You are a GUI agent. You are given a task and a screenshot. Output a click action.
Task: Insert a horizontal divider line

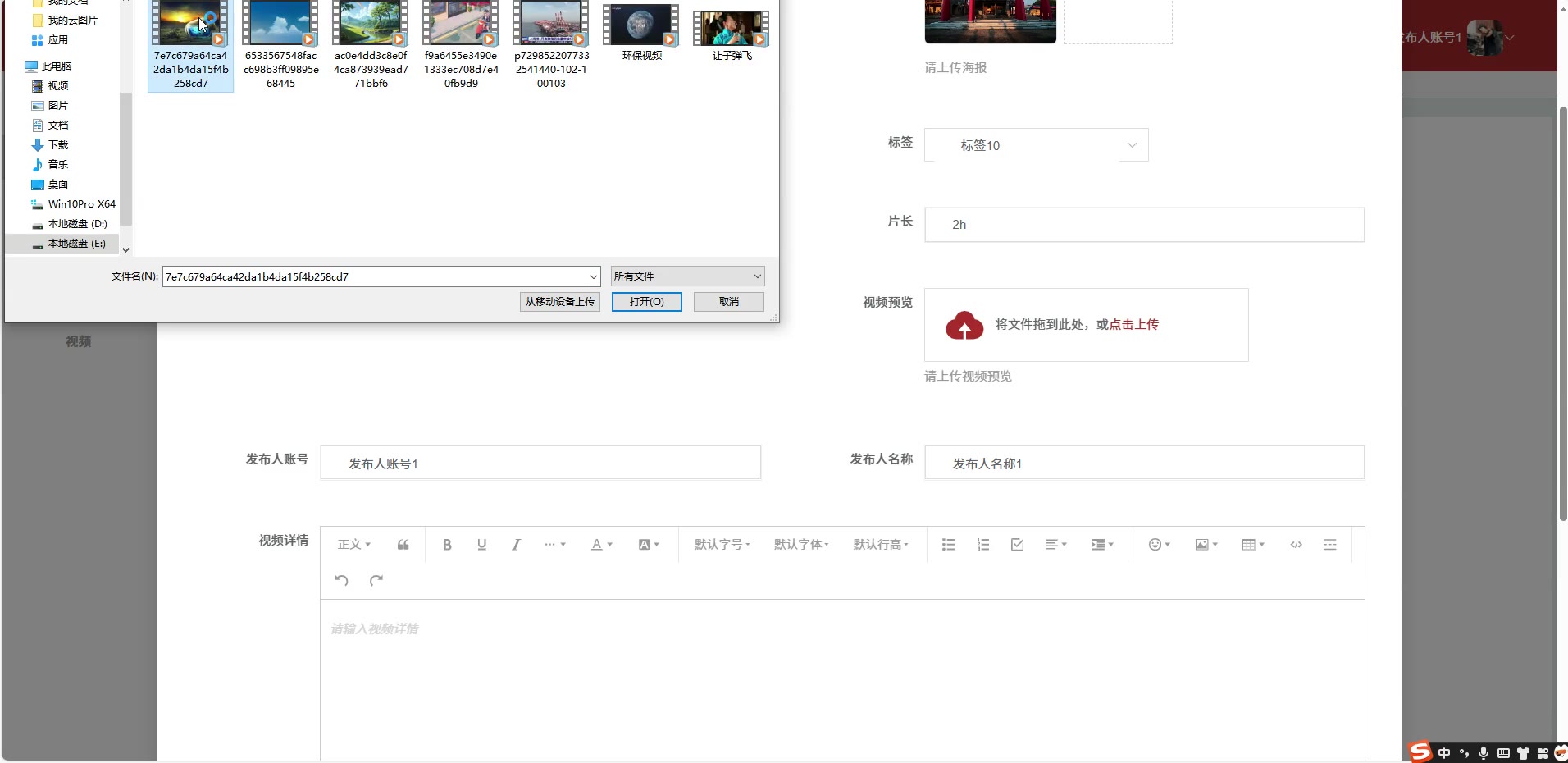(x=1330, y=545)
